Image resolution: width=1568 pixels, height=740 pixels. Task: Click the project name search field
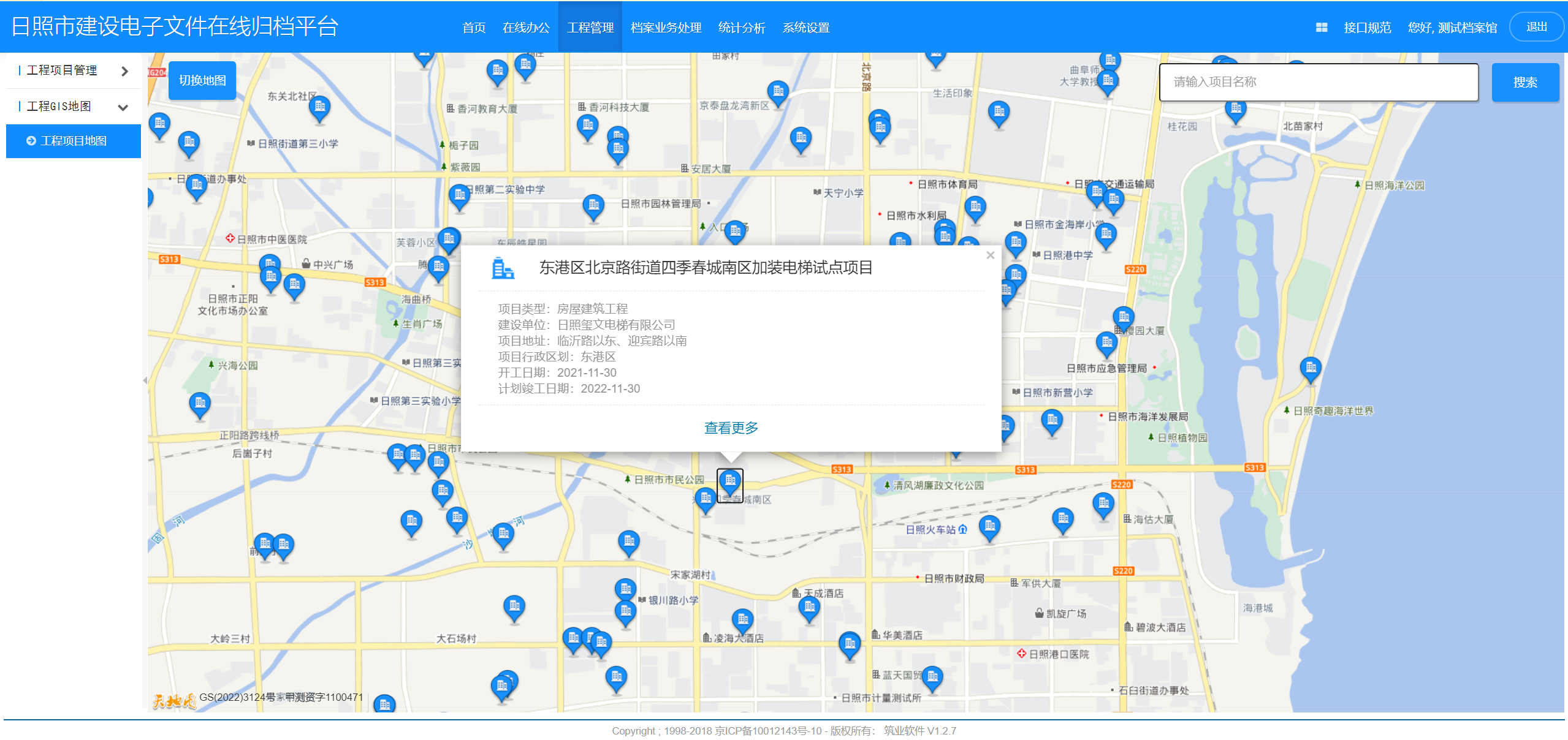(x=1319, y=82)
